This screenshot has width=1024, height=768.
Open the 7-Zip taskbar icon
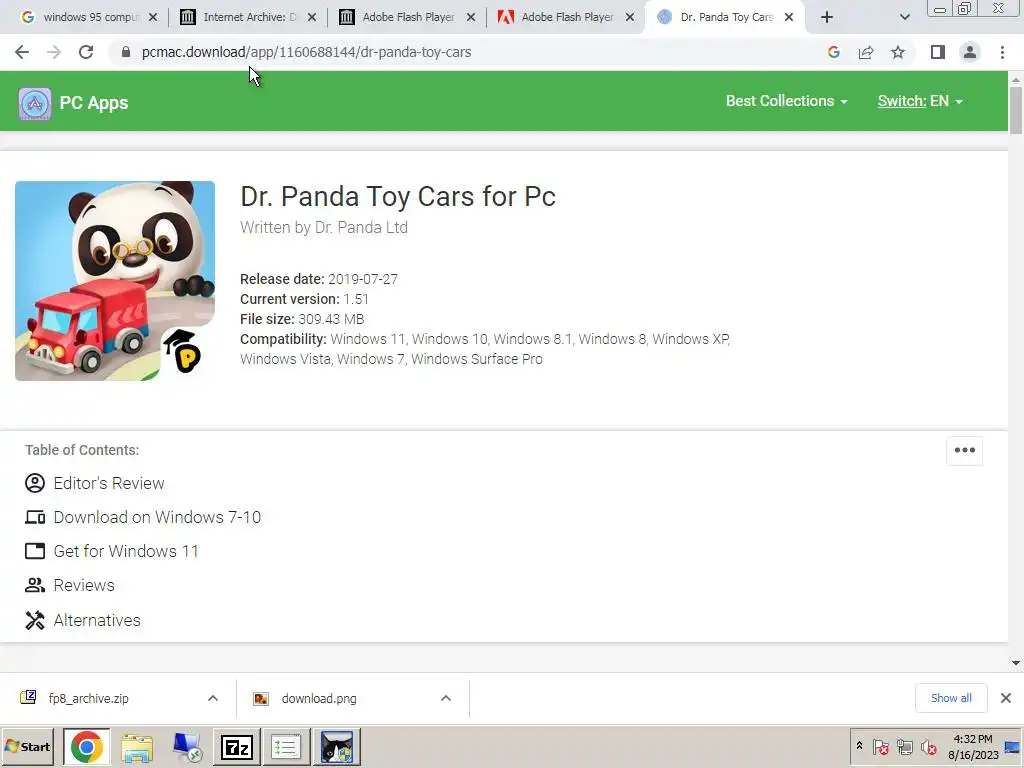(x=237, y=747)
